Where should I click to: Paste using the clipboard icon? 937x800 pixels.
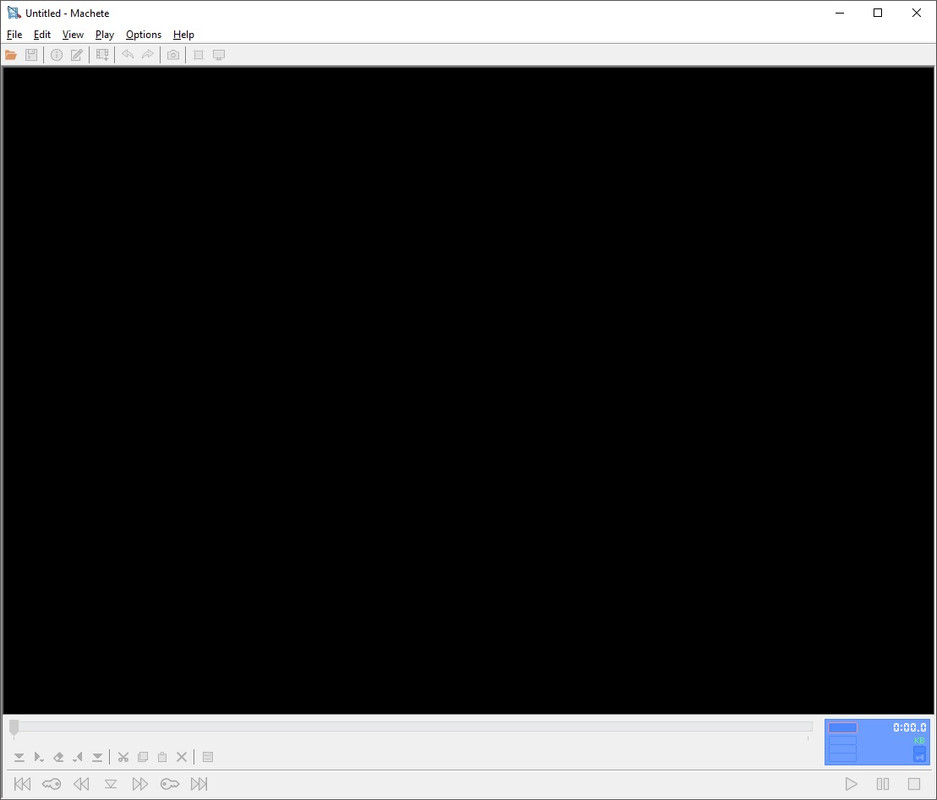pyautogui.click(x=162, y=757)
